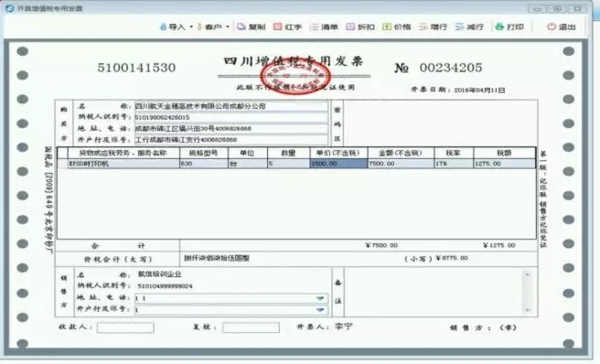Select the highlighted unit price cell 1500.00
The width and height of the screenshot is (600, 364).
(338, 163)
